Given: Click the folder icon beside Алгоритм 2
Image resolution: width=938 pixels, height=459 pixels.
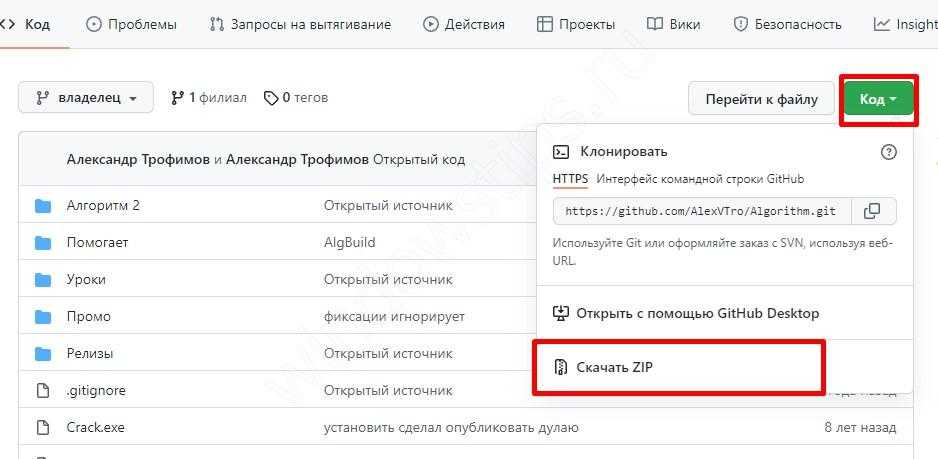Looking at the screenshot, I should tap(43, 206).
